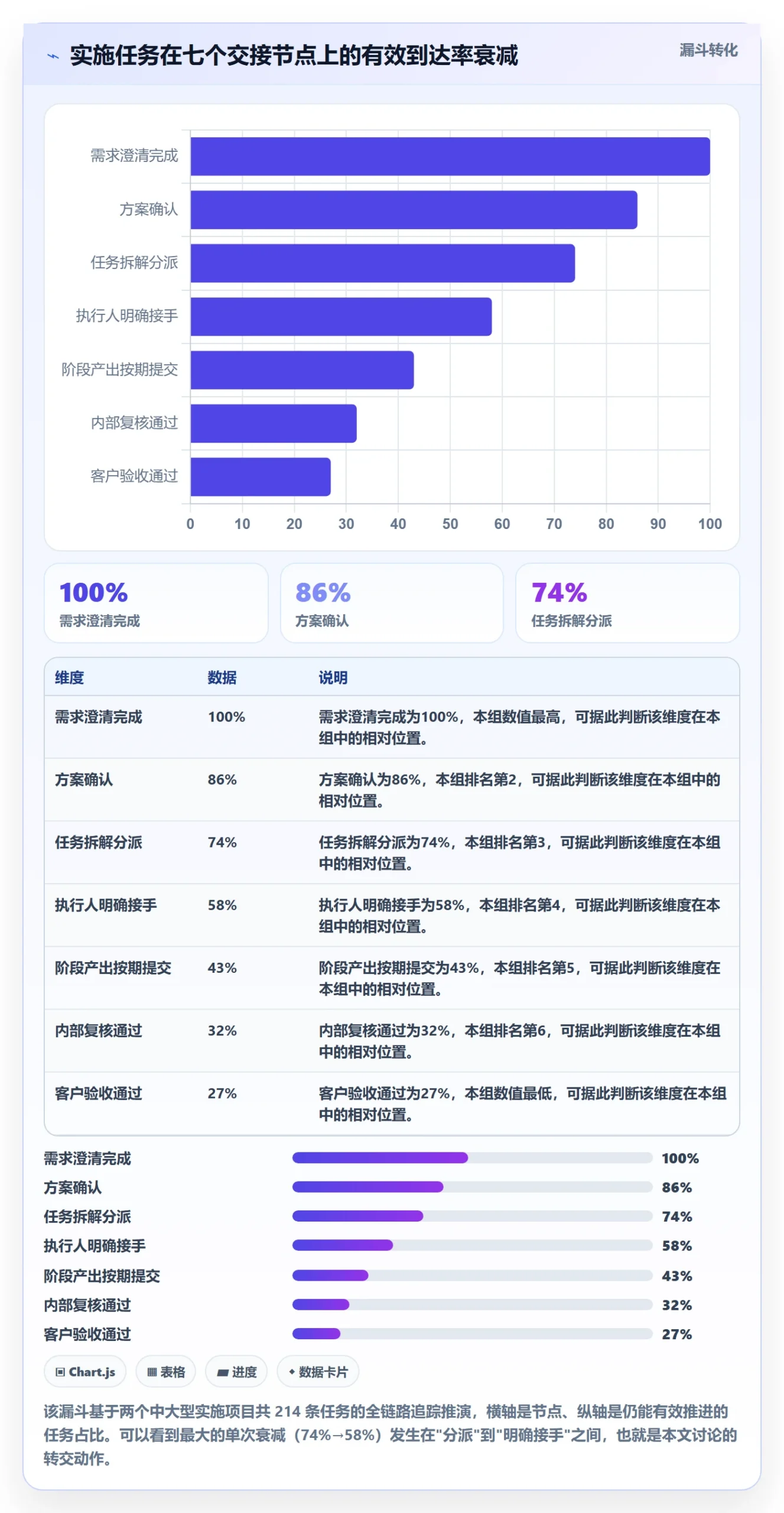
Task: Open the 86% 方案确认 data card
Action: [392, 603]
